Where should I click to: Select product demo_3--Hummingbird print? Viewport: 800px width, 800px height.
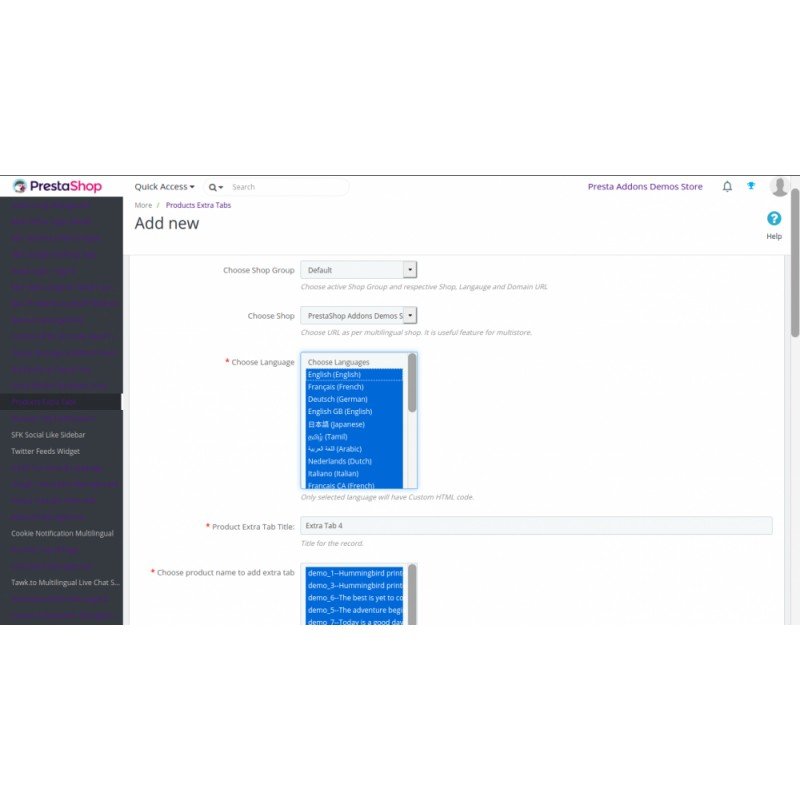coord(354,585)
